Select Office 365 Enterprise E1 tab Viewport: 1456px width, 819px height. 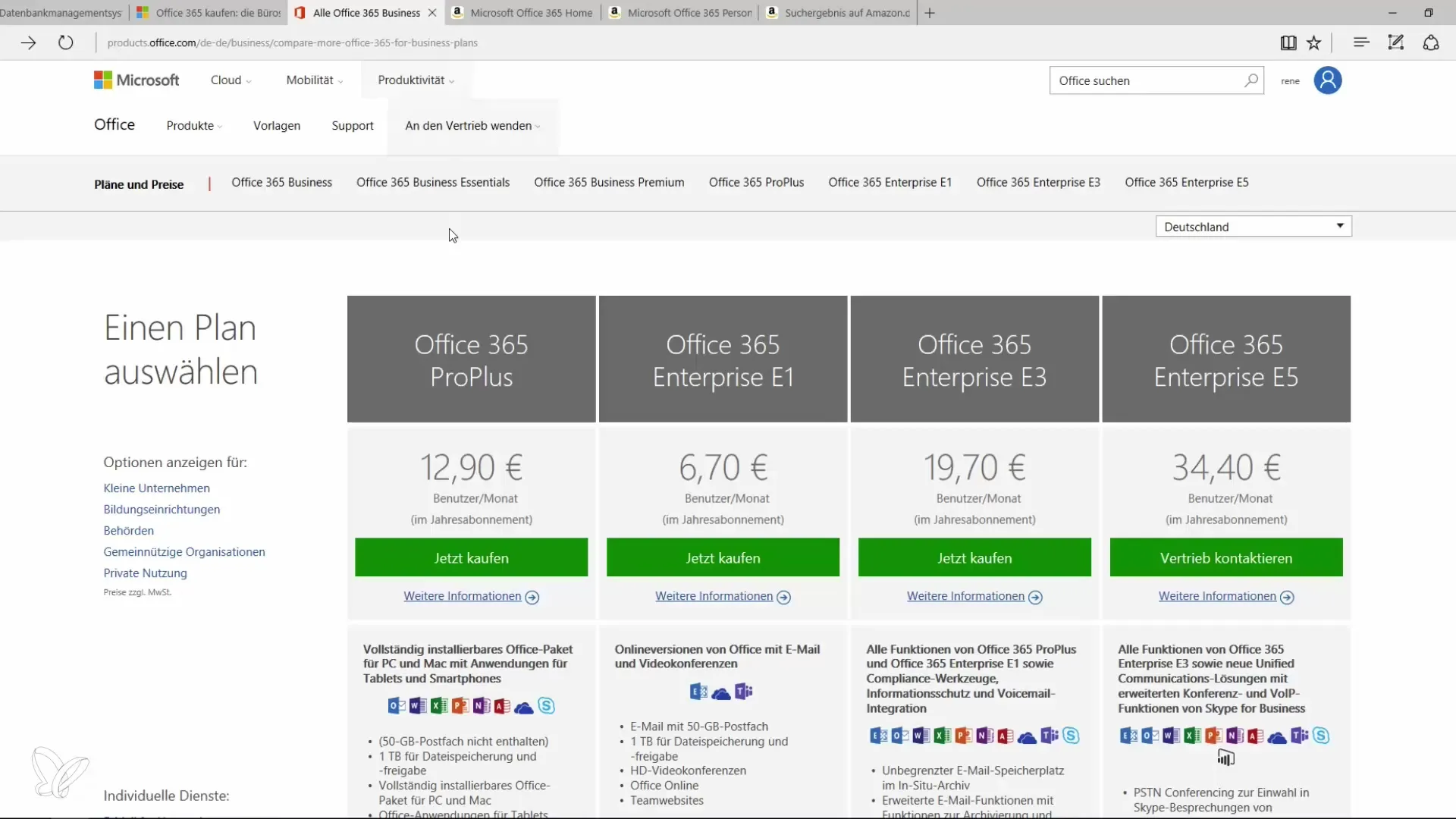(x=890, y=182)
